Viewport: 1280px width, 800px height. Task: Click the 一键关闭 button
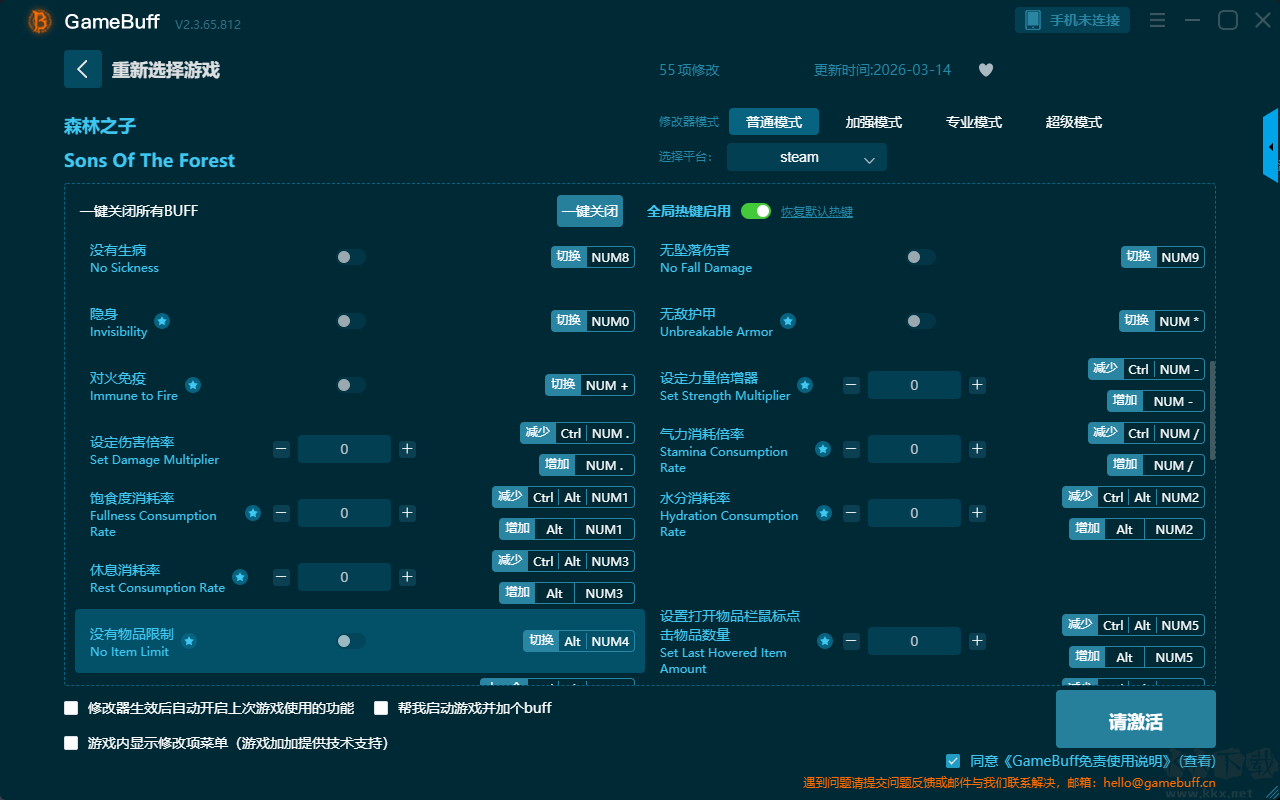click(590, 211)
